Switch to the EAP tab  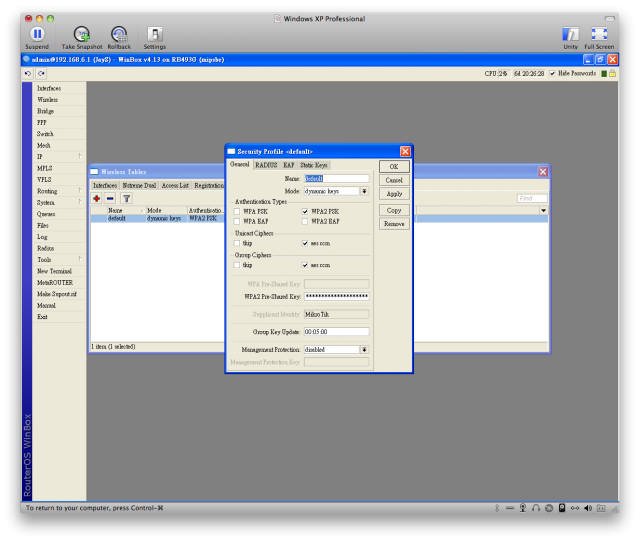(x=289, y=165)
